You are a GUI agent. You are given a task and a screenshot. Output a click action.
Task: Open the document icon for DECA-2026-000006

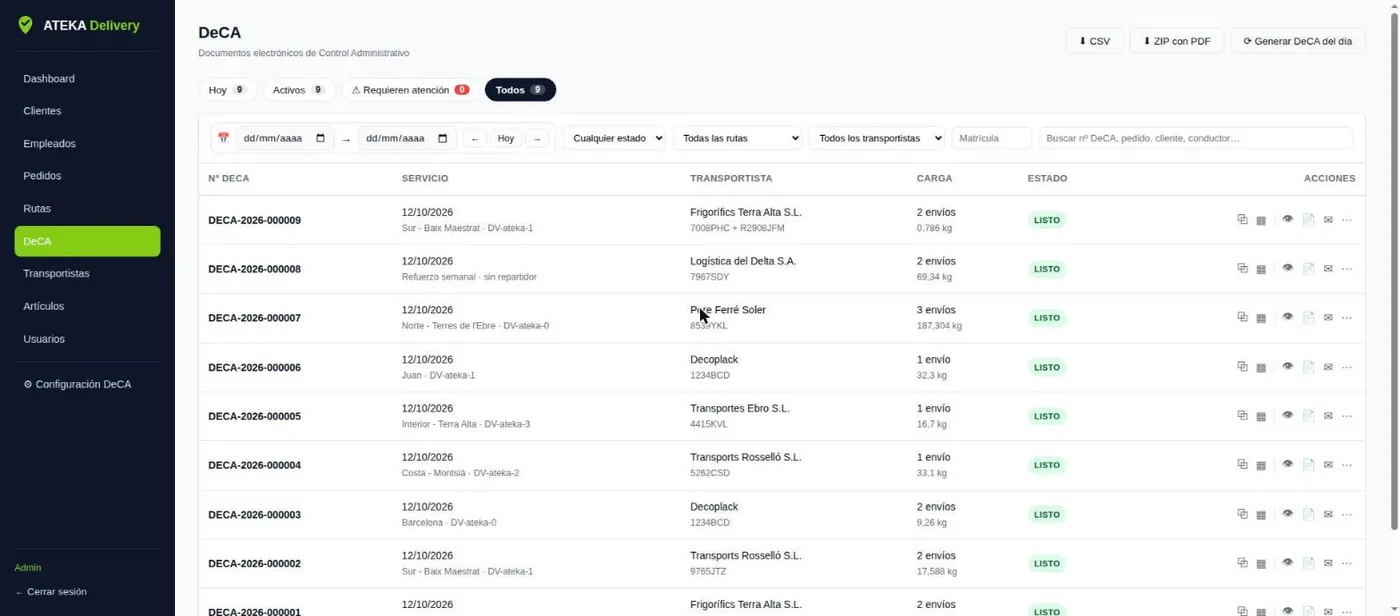pos(1308,368)
